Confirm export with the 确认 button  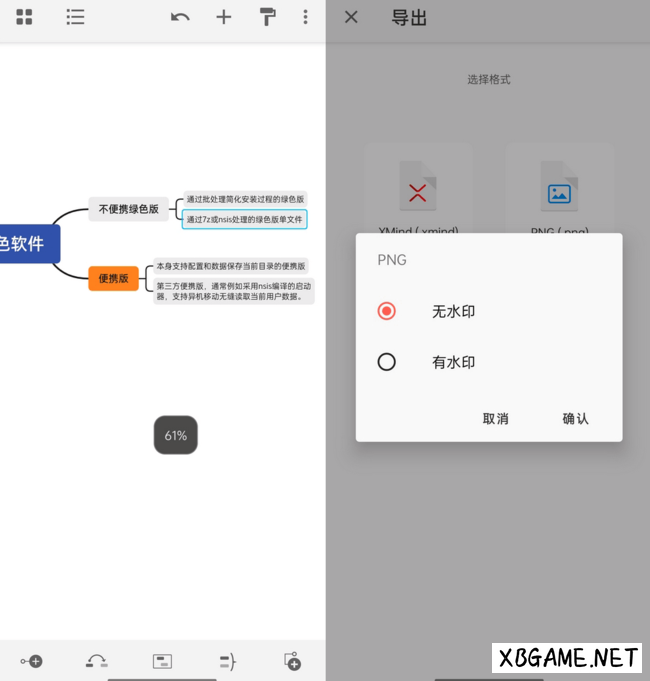pyautogui.click(x=575, y=419)
